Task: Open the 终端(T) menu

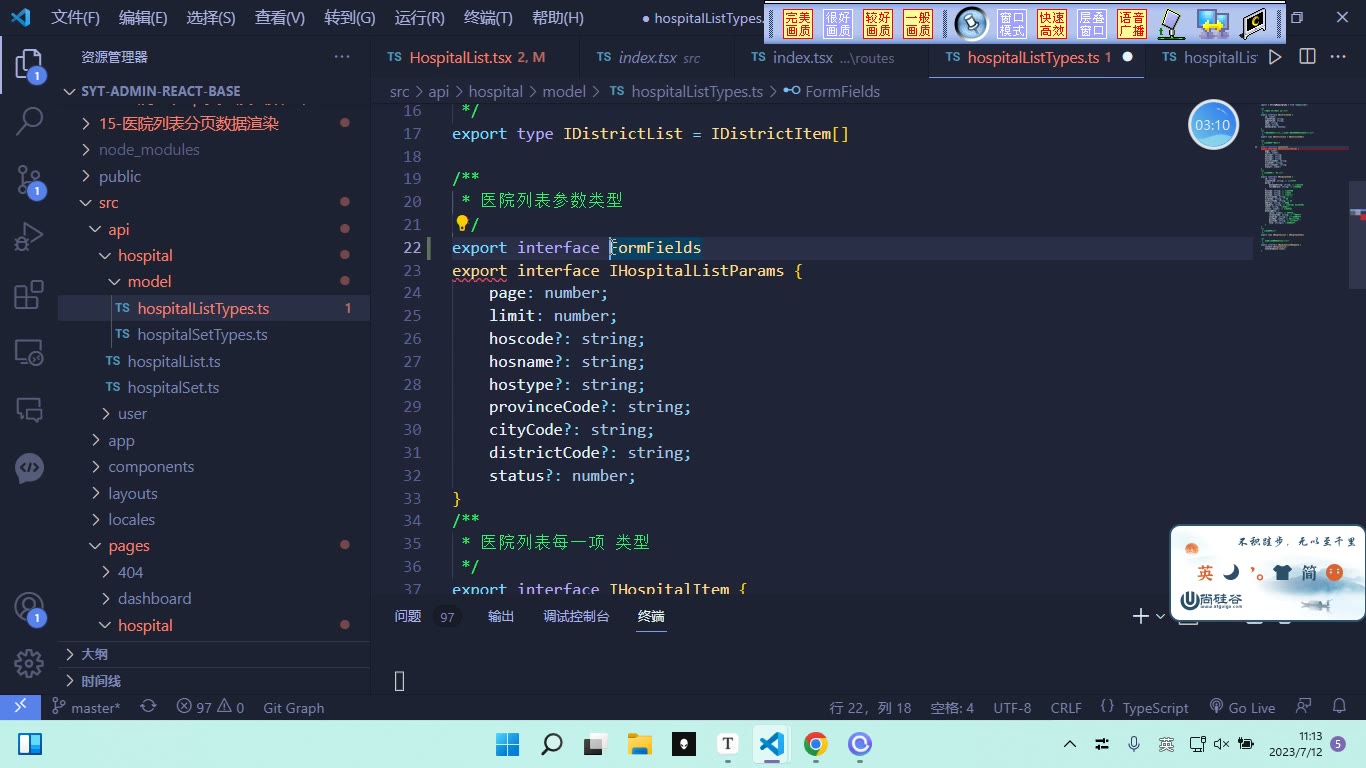Action: (x=488, y=18)
